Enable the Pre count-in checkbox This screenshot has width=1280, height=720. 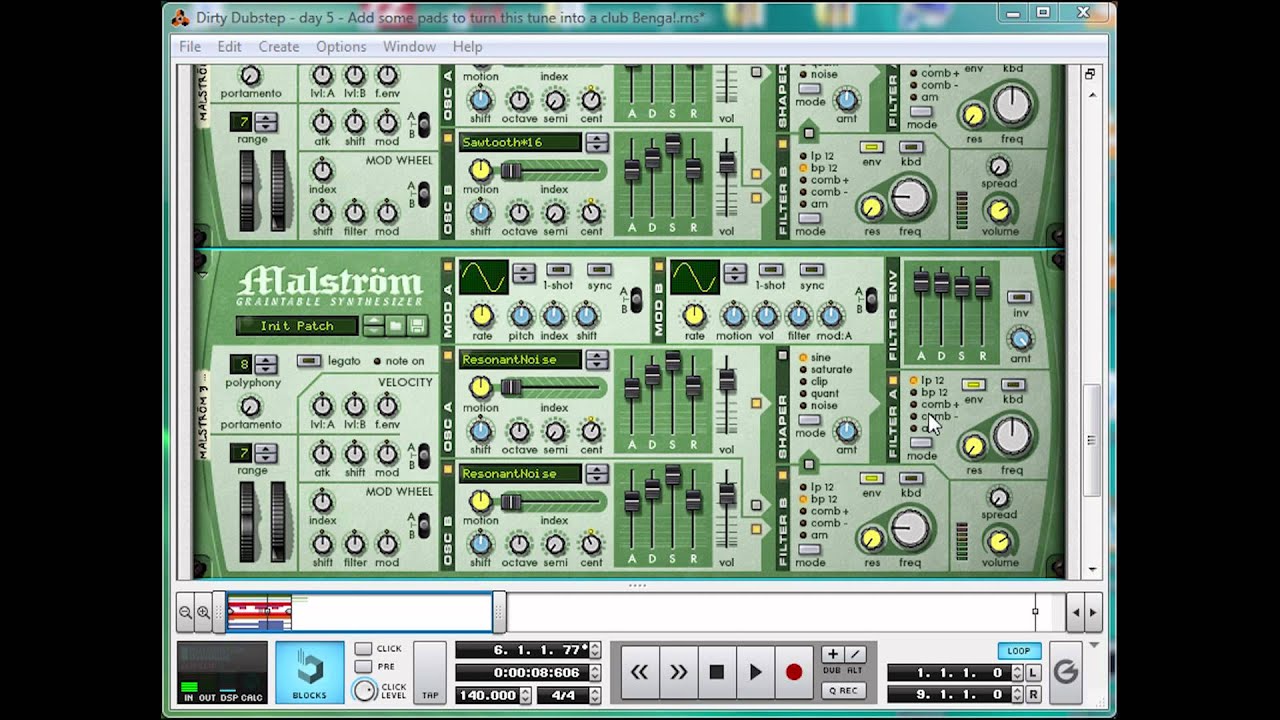(x=363, y=667)
